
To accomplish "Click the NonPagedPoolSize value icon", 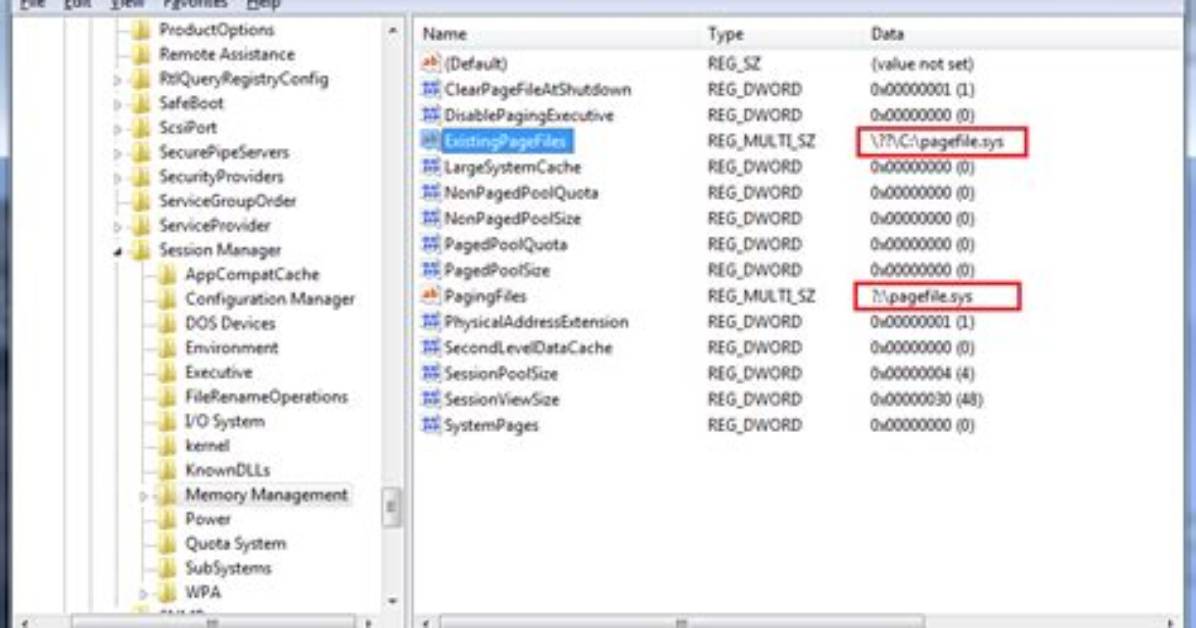I will tap(431, 218).
